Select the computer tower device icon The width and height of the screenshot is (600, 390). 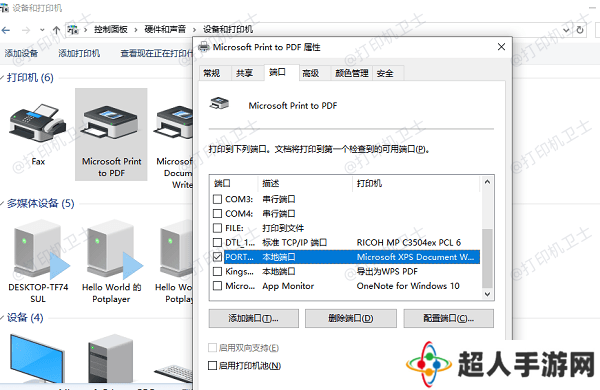tap(111, 359)
